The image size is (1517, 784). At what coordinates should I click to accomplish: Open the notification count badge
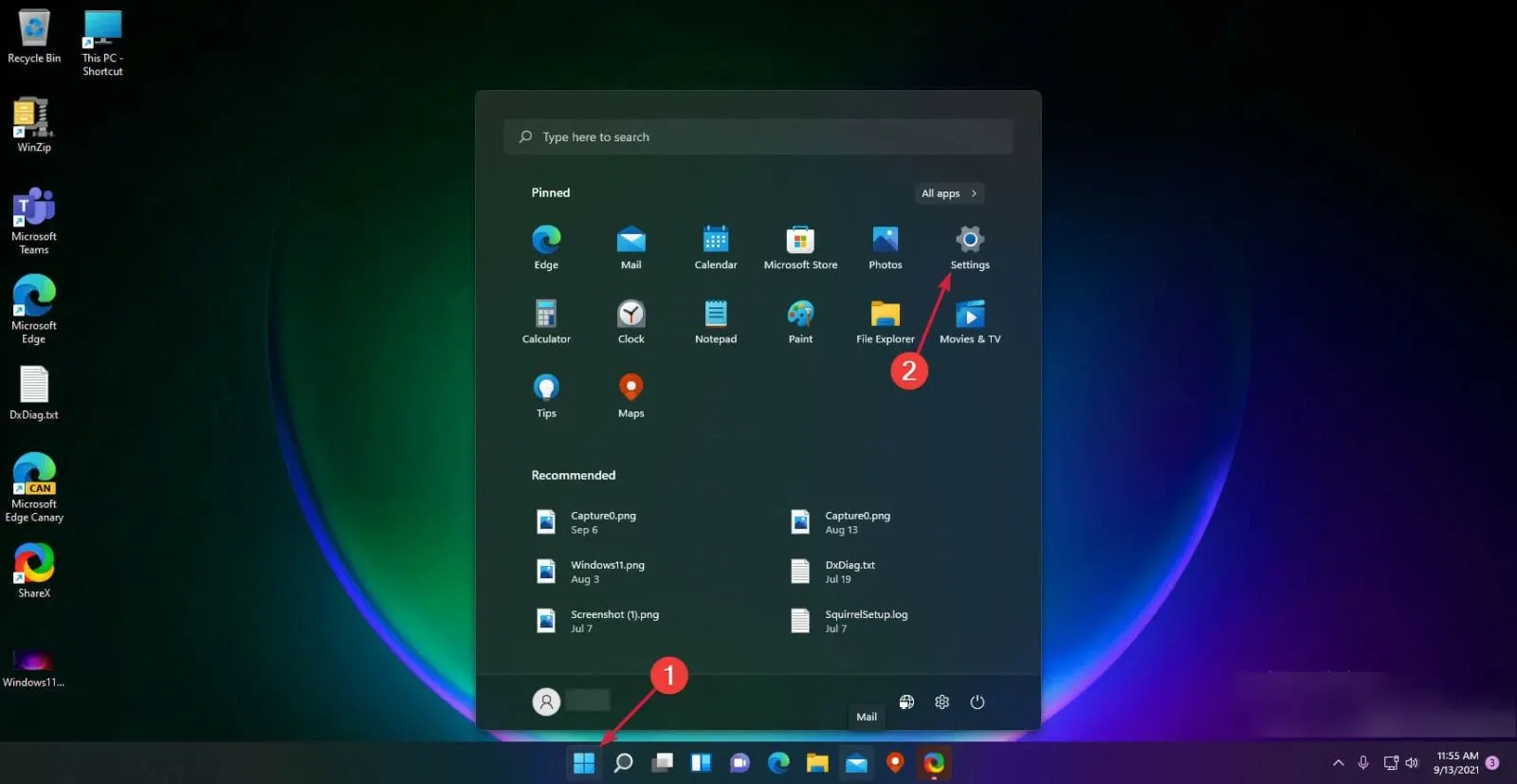click(1492, 762)
